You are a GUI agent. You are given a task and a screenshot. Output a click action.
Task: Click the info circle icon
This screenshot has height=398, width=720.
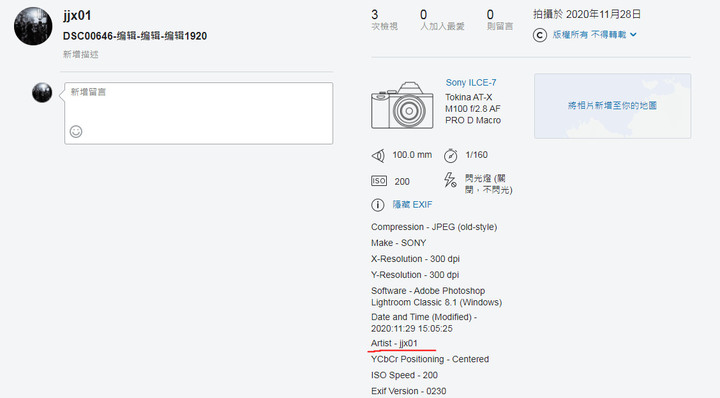coord(377,205)
